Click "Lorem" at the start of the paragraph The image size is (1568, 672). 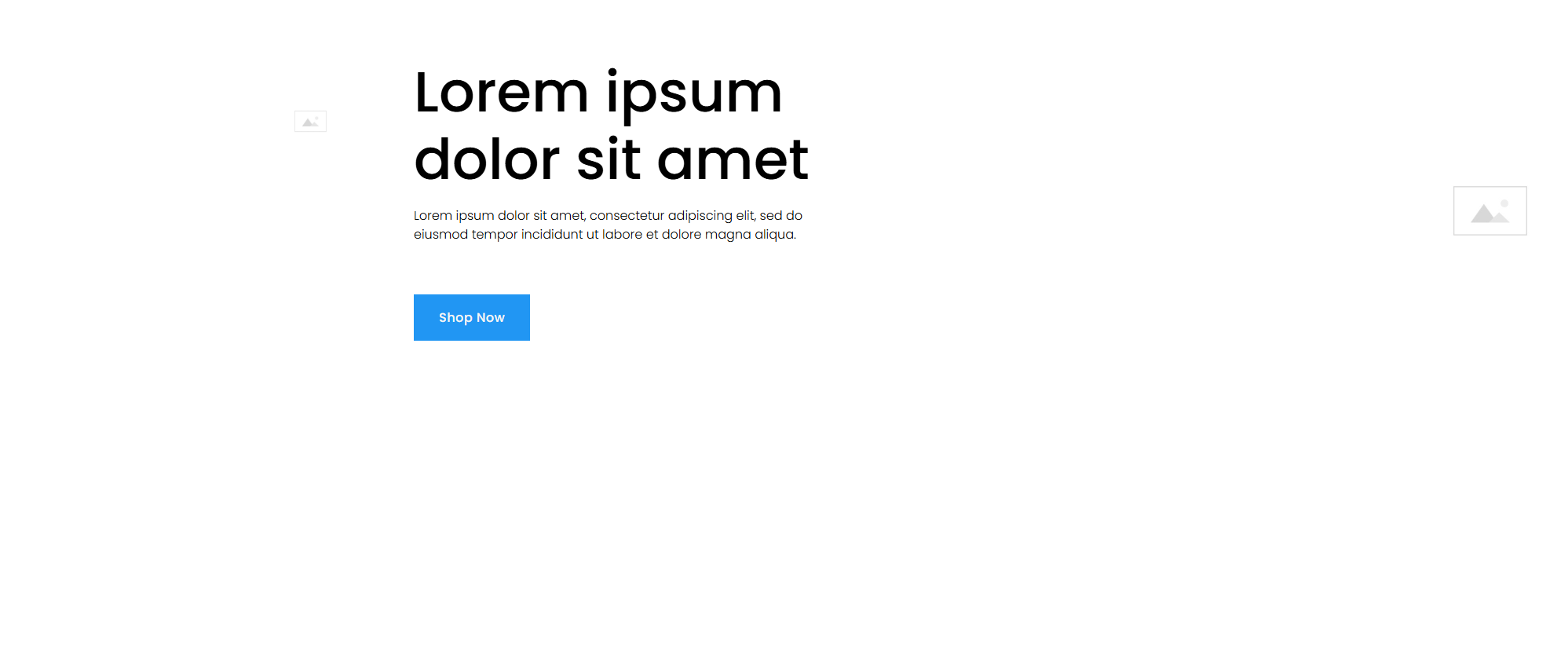(433, 215)
